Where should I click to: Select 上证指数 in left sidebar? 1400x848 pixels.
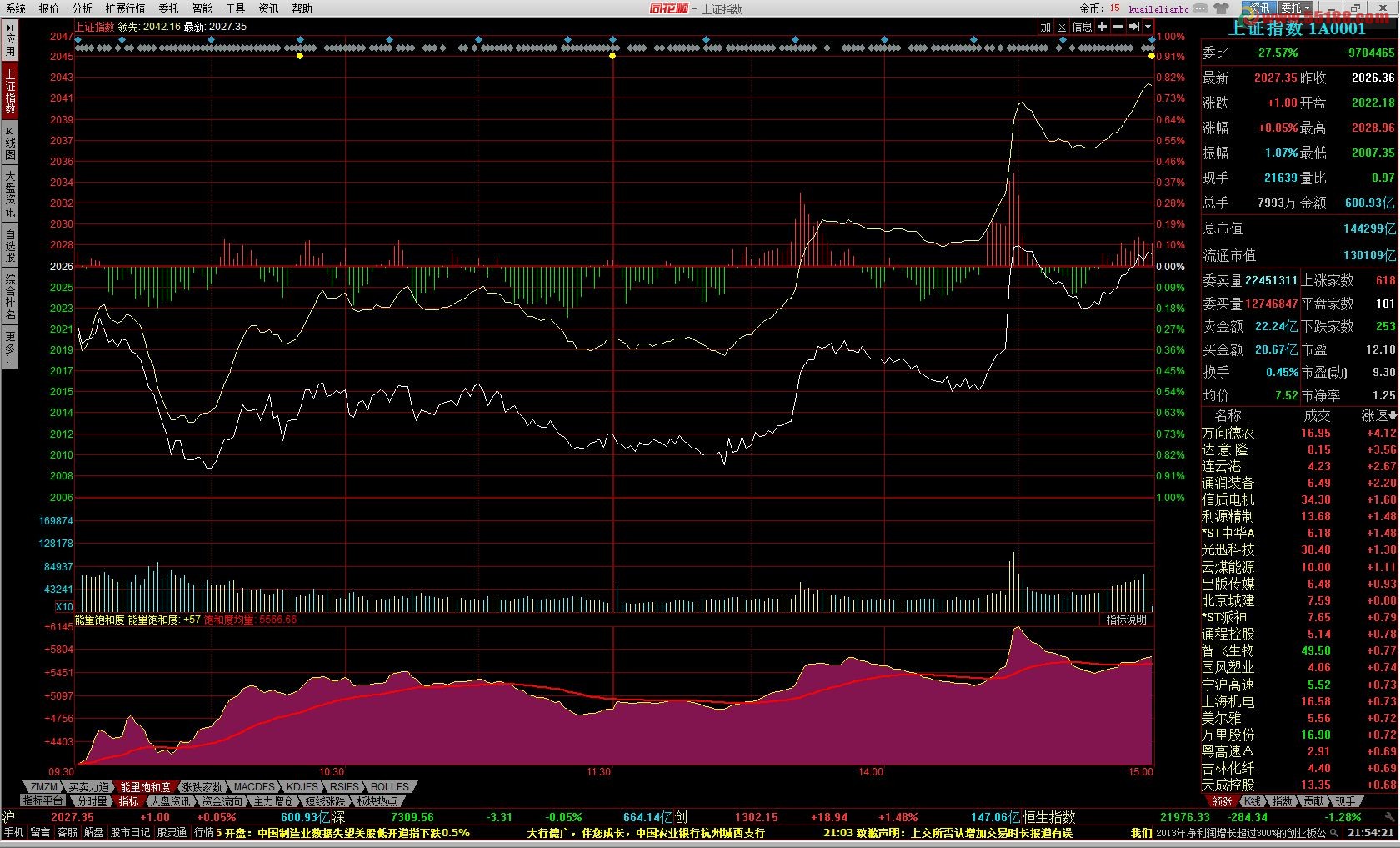coord(10,92)
